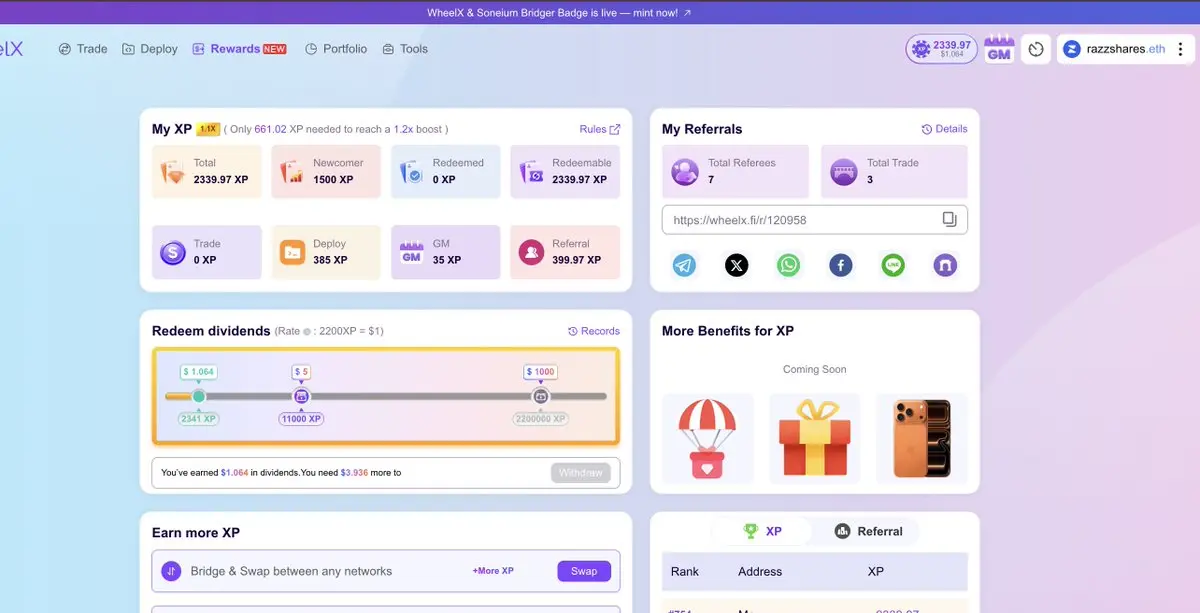Copy the referral link
Screen dimensions: 1200x613
pos(950,220)
